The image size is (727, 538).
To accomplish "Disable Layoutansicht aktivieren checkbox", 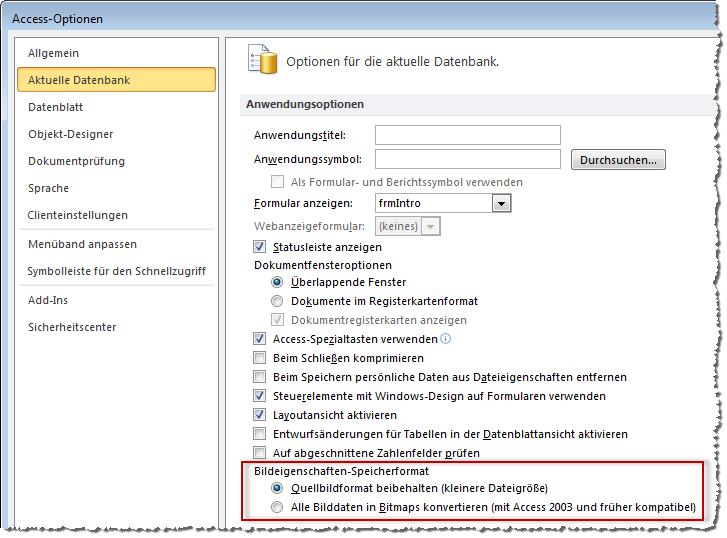I will [x=260, y=415].
